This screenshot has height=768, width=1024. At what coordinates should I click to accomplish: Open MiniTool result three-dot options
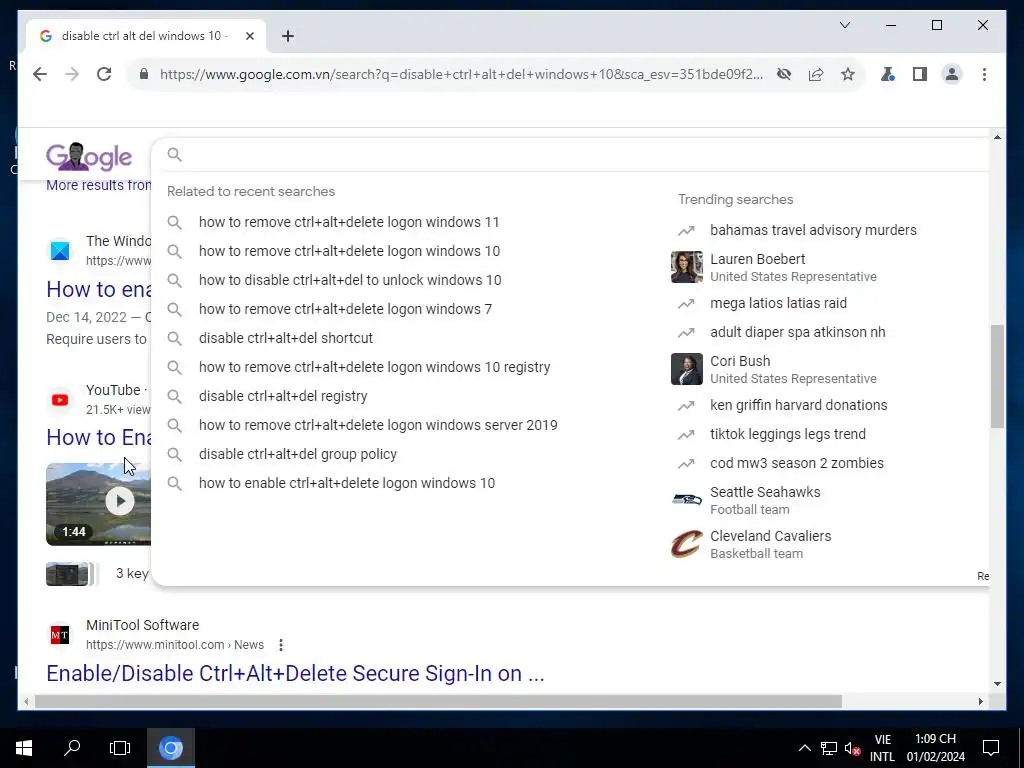(x=281, y=645)
